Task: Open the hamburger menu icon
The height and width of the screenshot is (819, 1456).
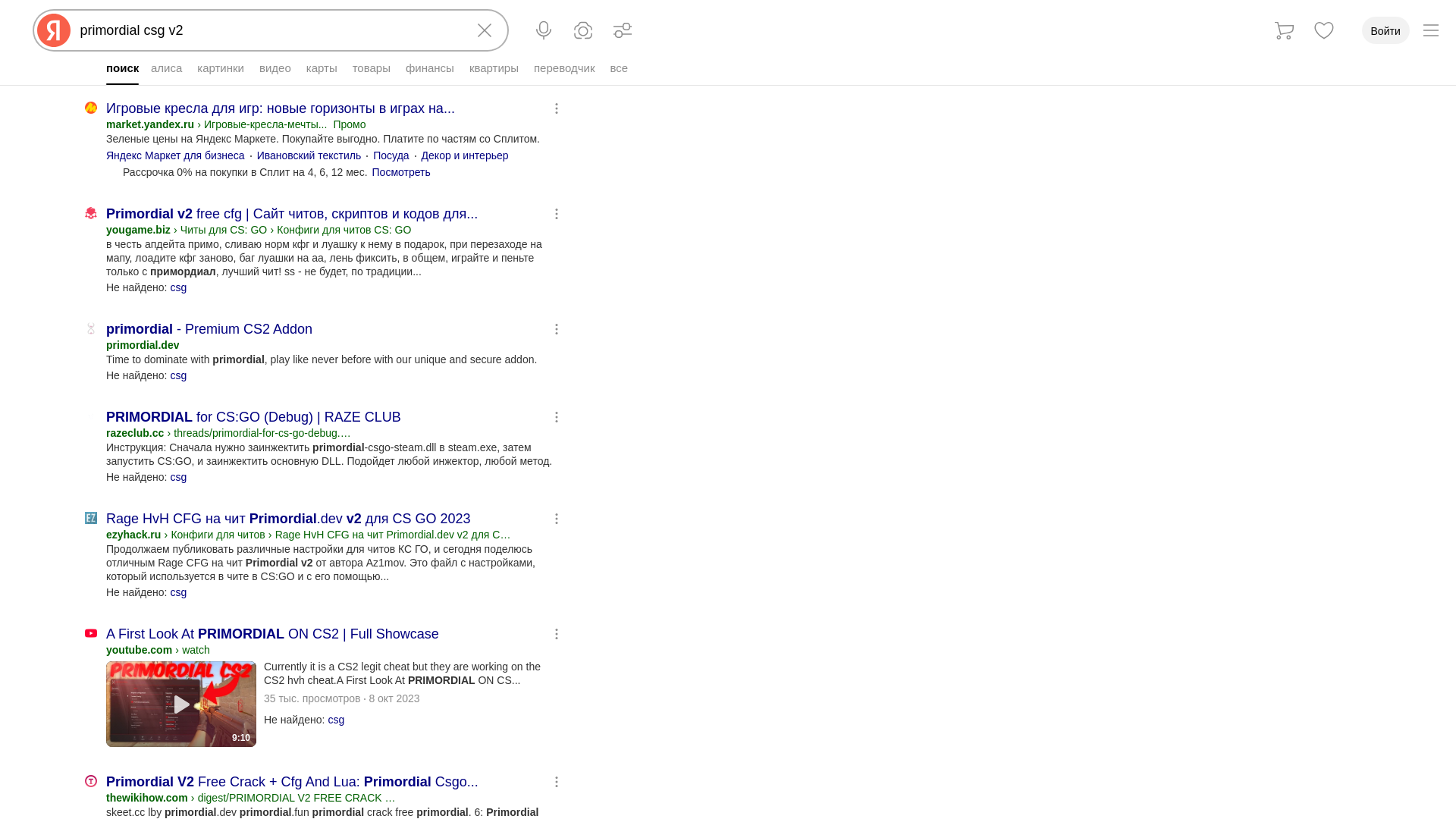Action: pyautogui.click(x=1431, y=30)
